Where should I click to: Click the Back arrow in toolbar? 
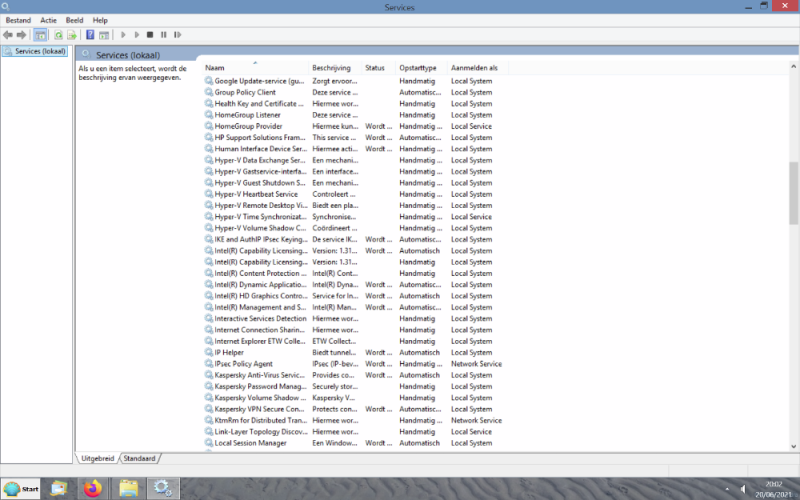tap(8, 35)
